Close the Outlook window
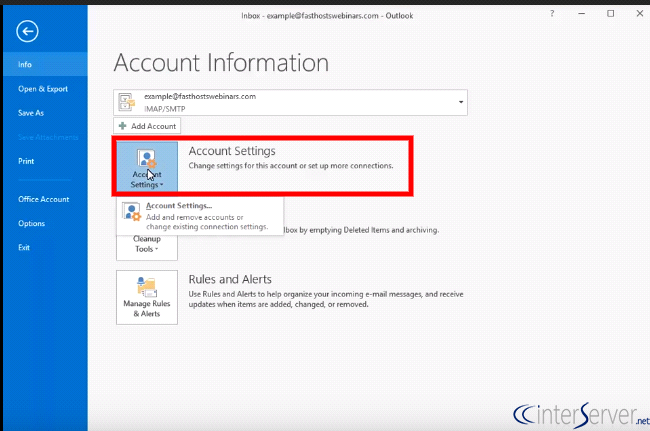The image size is (650, 431). [640, 14]
